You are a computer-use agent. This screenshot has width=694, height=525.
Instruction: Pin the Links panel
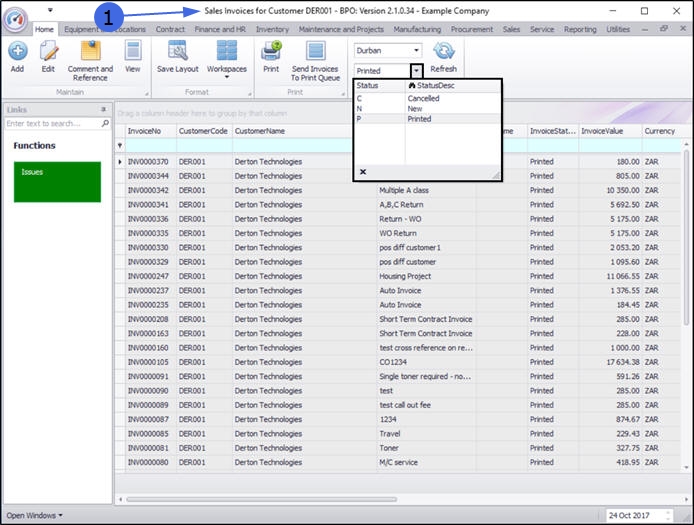104,109
